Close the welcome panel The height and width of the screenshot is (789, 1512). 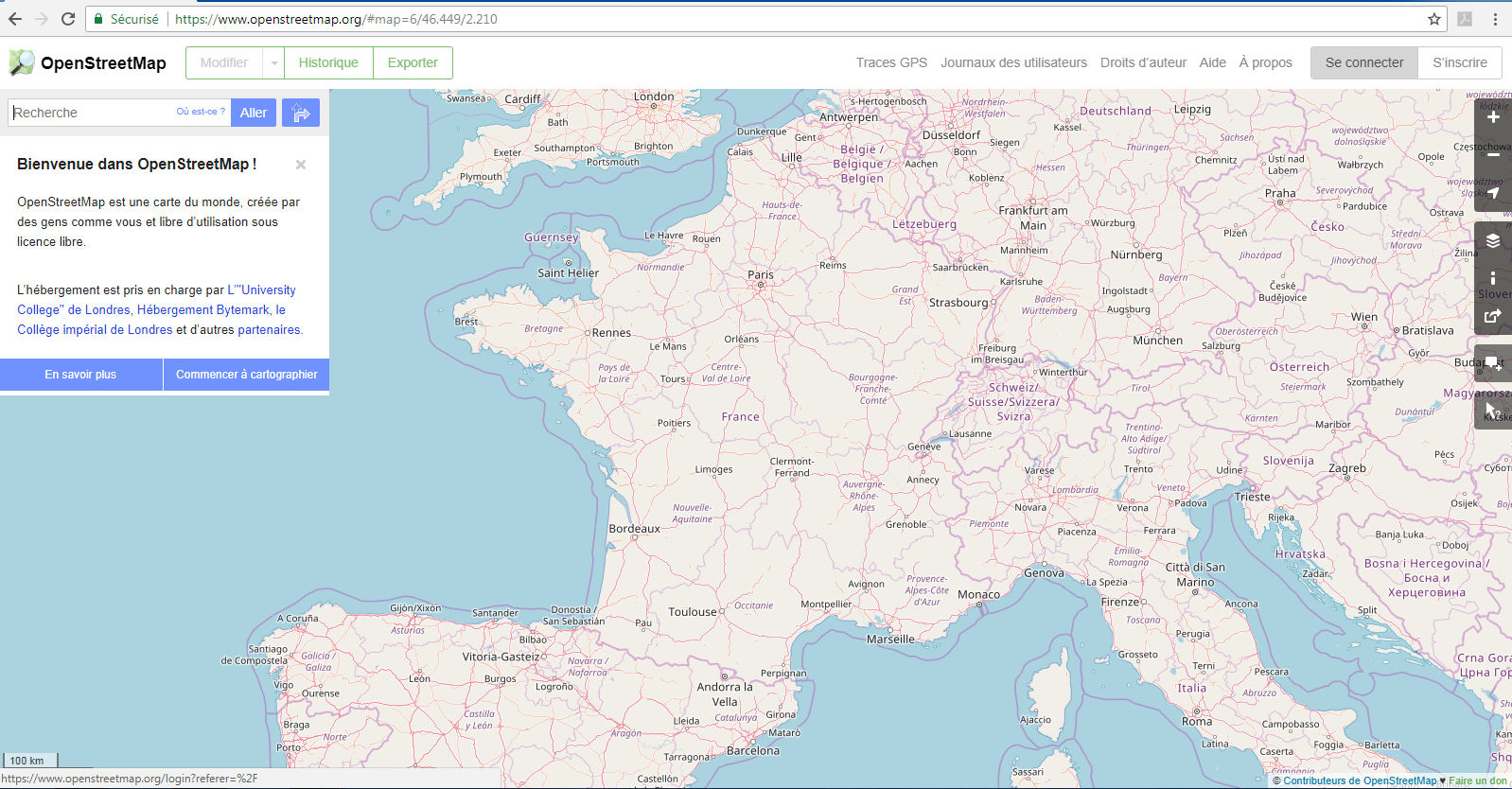pos(301,165)
